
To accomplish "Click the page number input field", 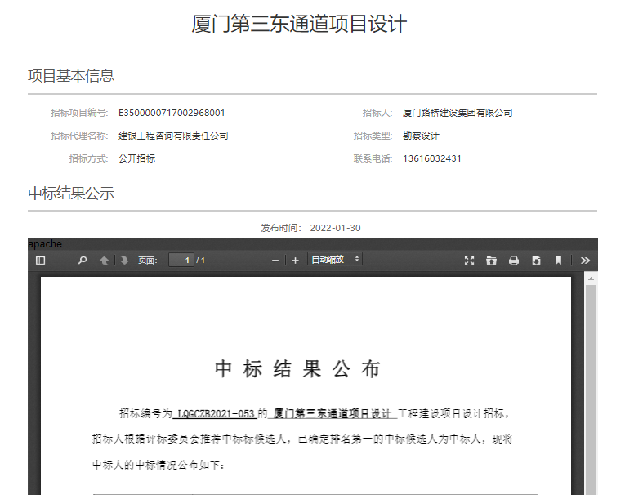I will click(181, 260).
